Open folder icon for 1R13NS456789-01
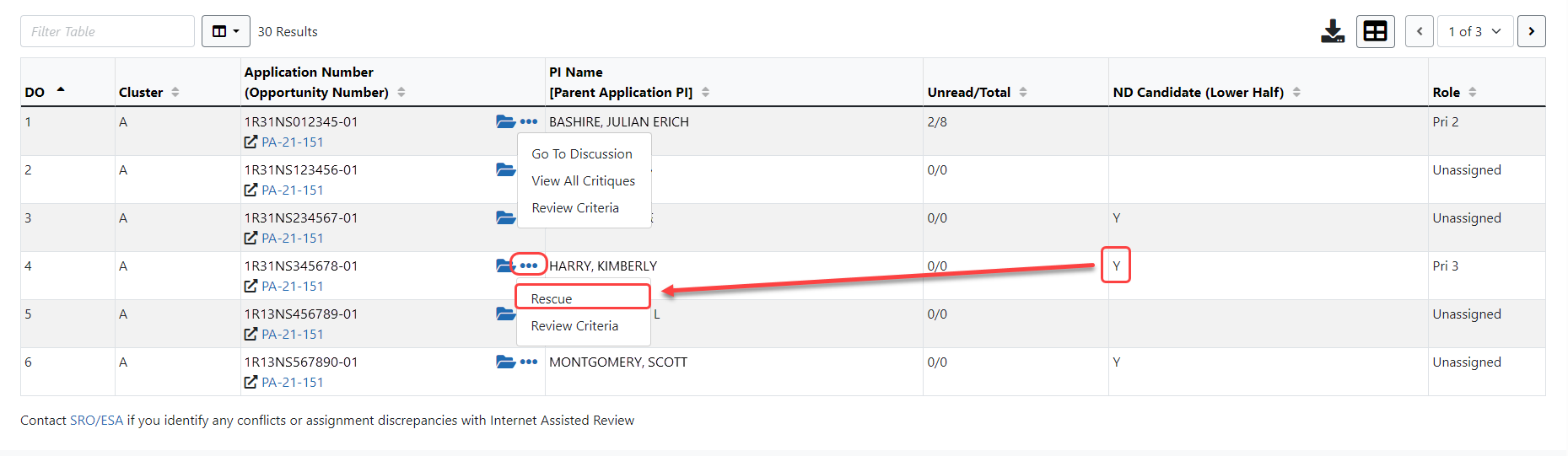 coord(505,314)
